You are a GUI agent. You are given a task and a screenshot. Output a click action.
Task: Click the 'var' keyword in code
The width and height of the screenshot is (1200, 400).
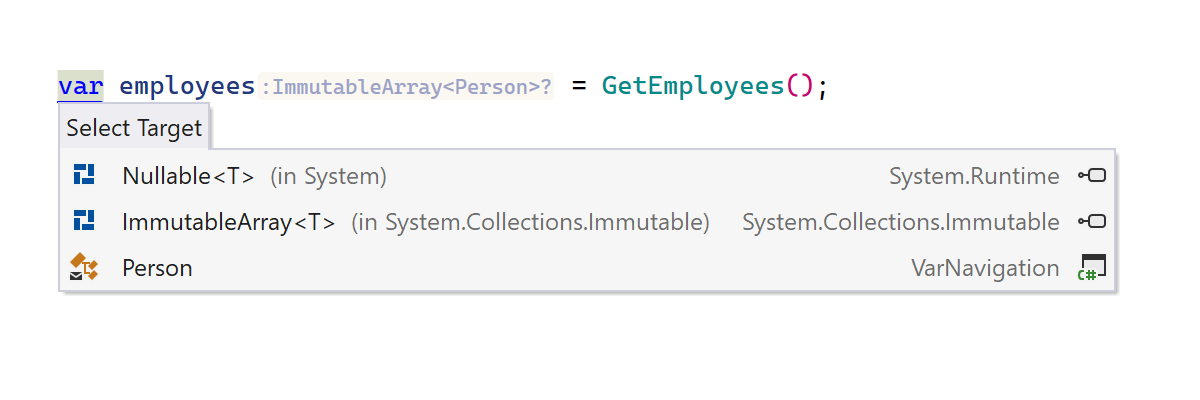(x=80, y=86)
